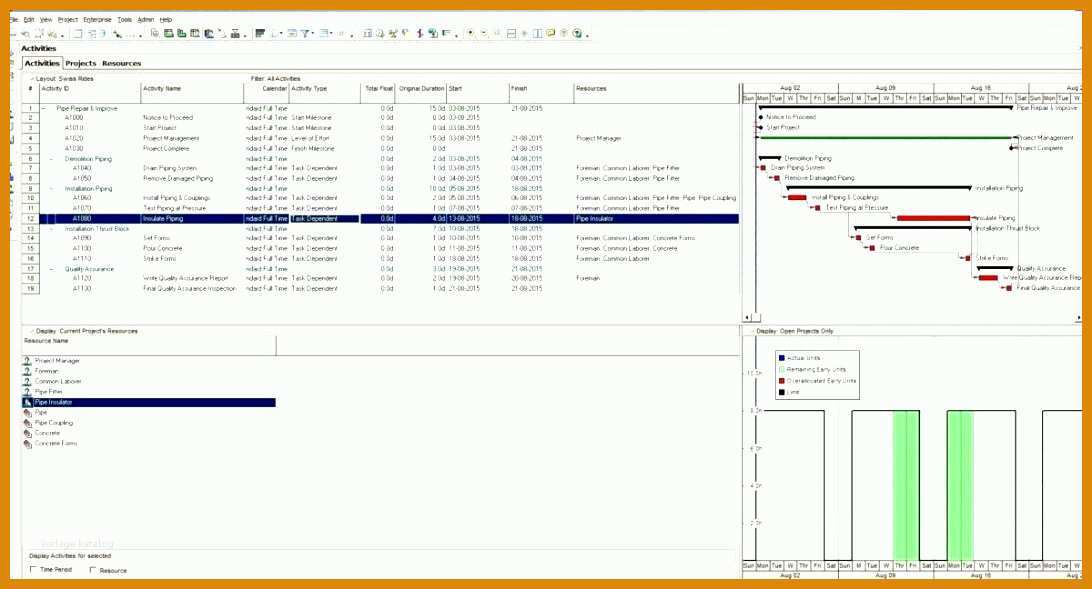Image resolution: width=1092 pixels, height=589 pixels.
Task: Collapse the Demolition Piping group
Action: 52,159
